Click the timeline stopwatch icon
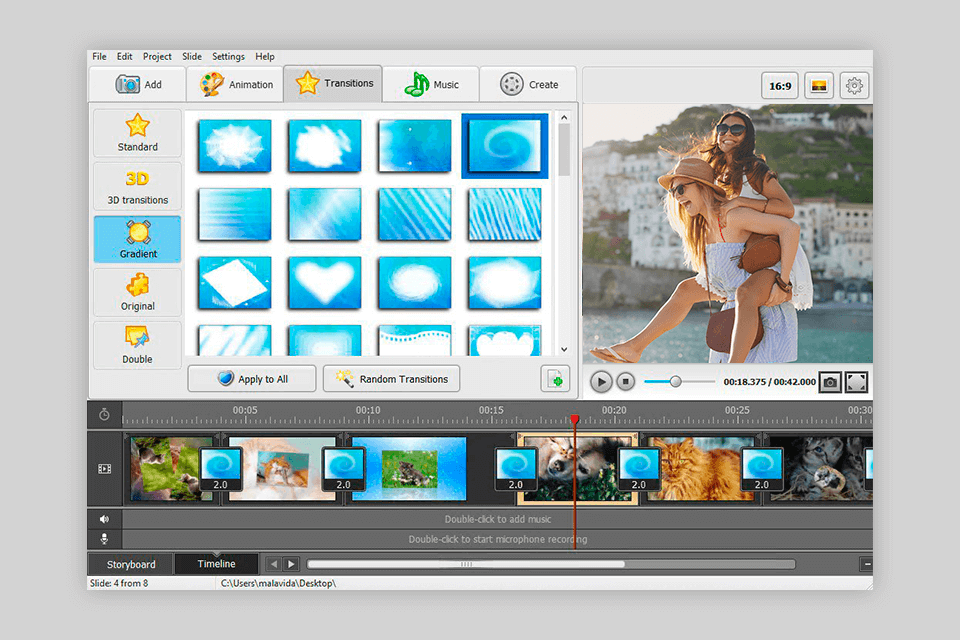This screenshot has width=960, height=640. click(x=105, y=415)
